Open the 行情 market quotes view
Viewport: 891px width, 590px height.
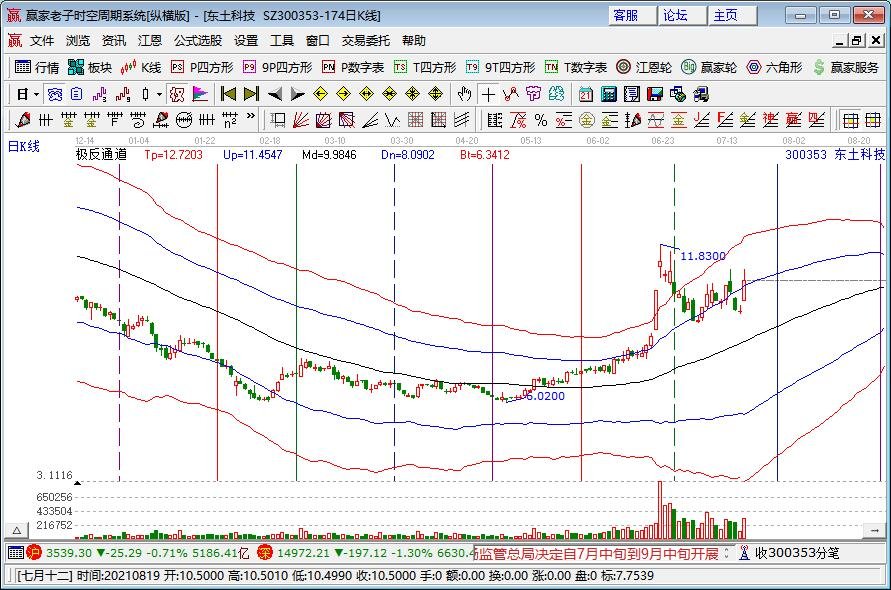pyautogui.click(x=37, y=68)
